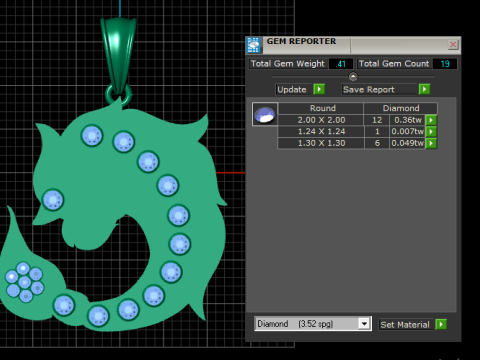Click the quantity 1 cell
This screenshot has height=360, width=480.
point(377,131)
